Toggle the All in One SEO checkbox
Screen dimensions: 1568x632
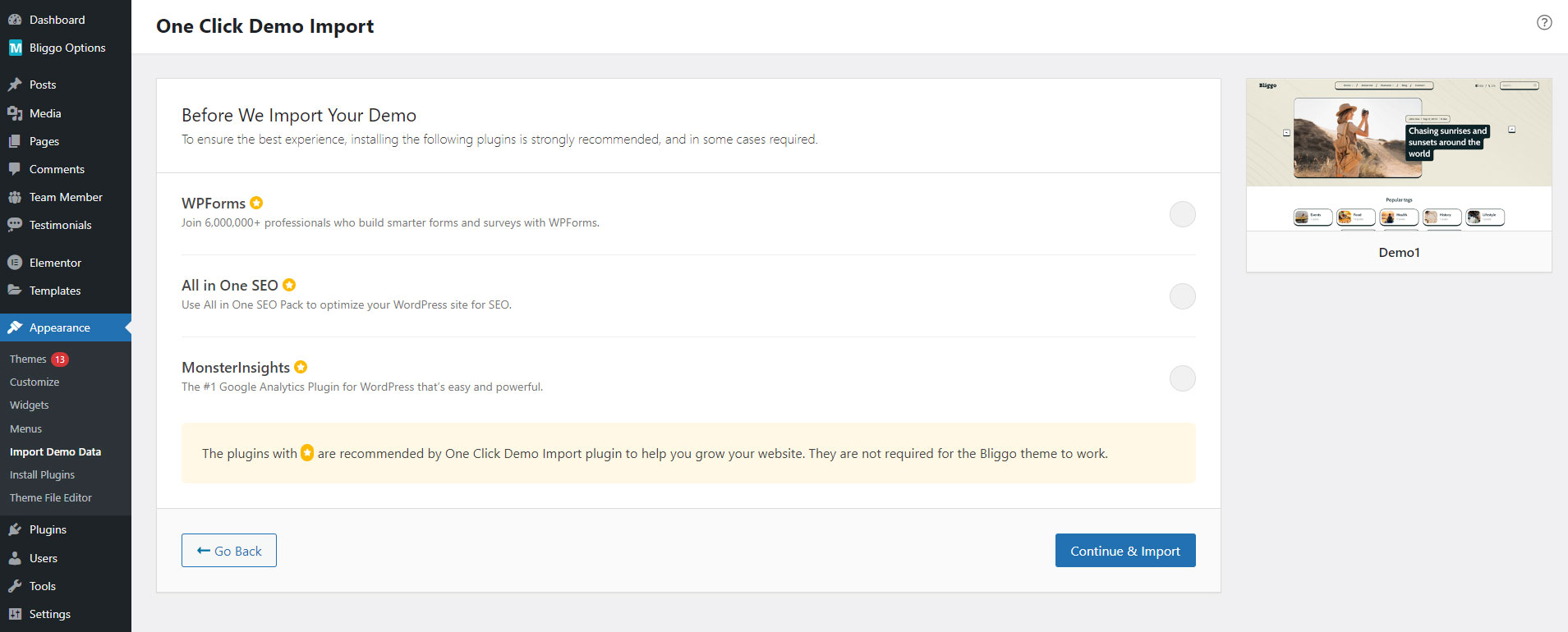1183,296
